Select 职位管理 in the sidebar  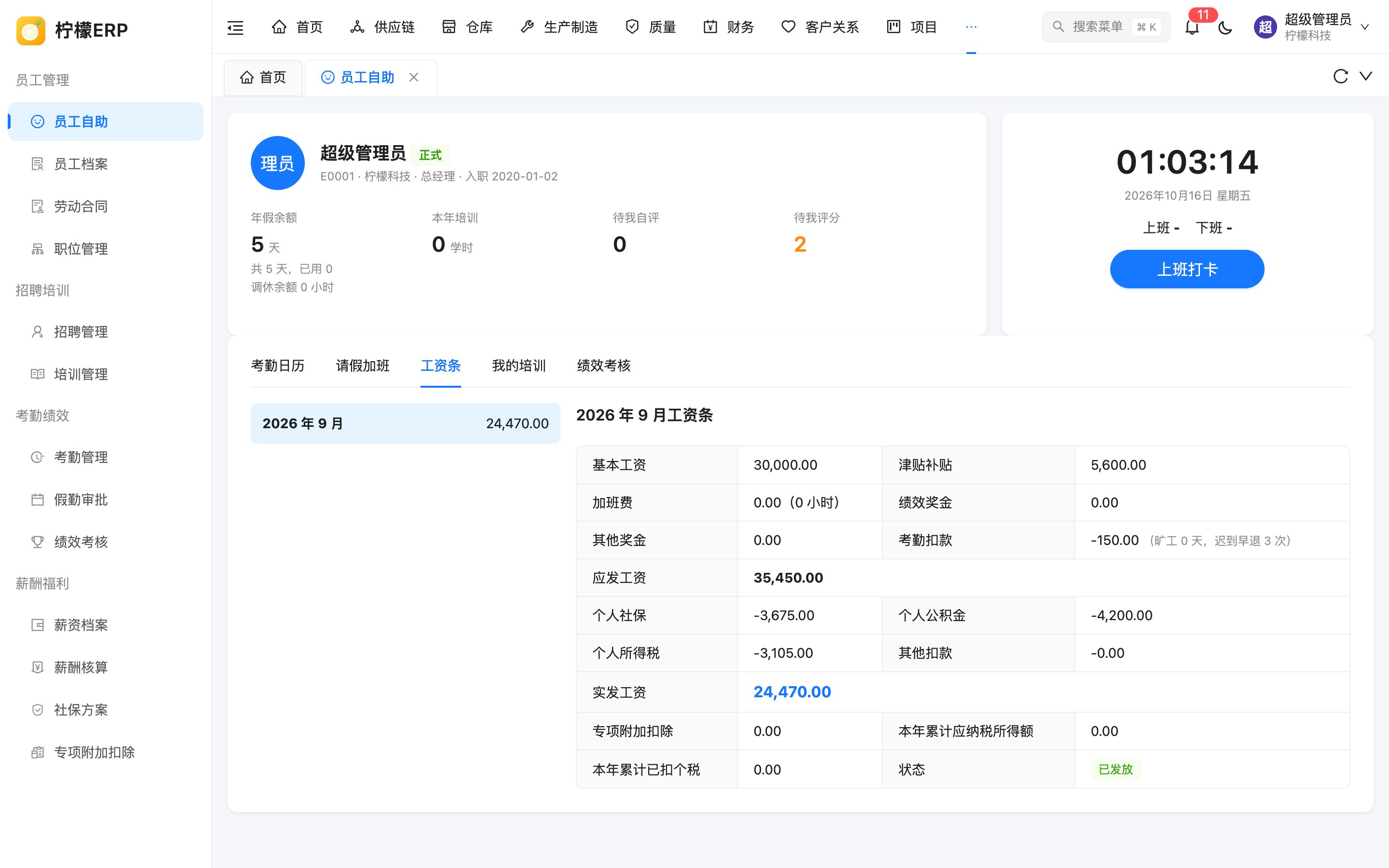click(x=106, y=249)
